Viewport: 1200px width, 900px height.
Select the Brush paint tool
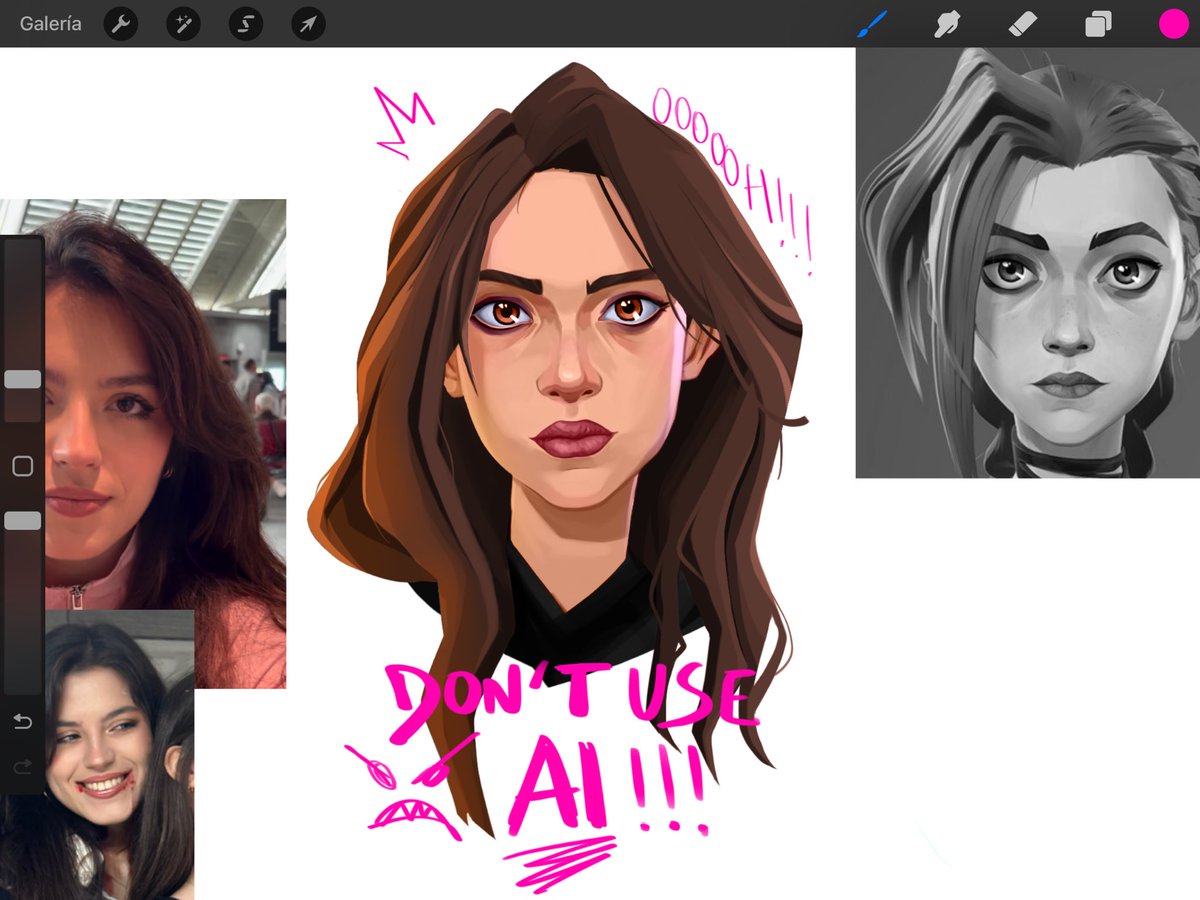click(x=873, y=24)
